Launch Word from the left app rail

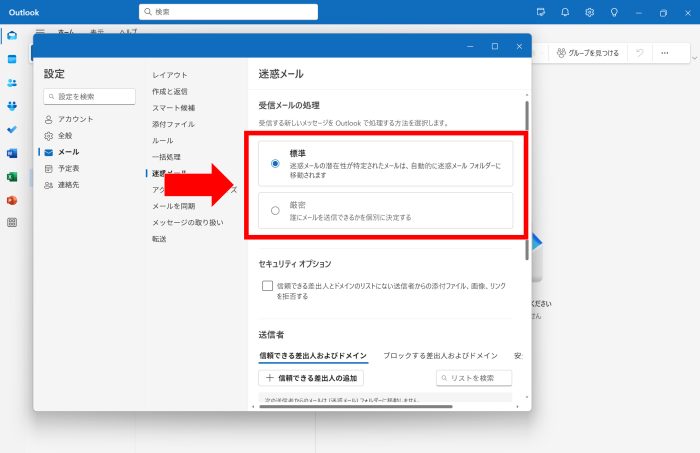(12, 153)
